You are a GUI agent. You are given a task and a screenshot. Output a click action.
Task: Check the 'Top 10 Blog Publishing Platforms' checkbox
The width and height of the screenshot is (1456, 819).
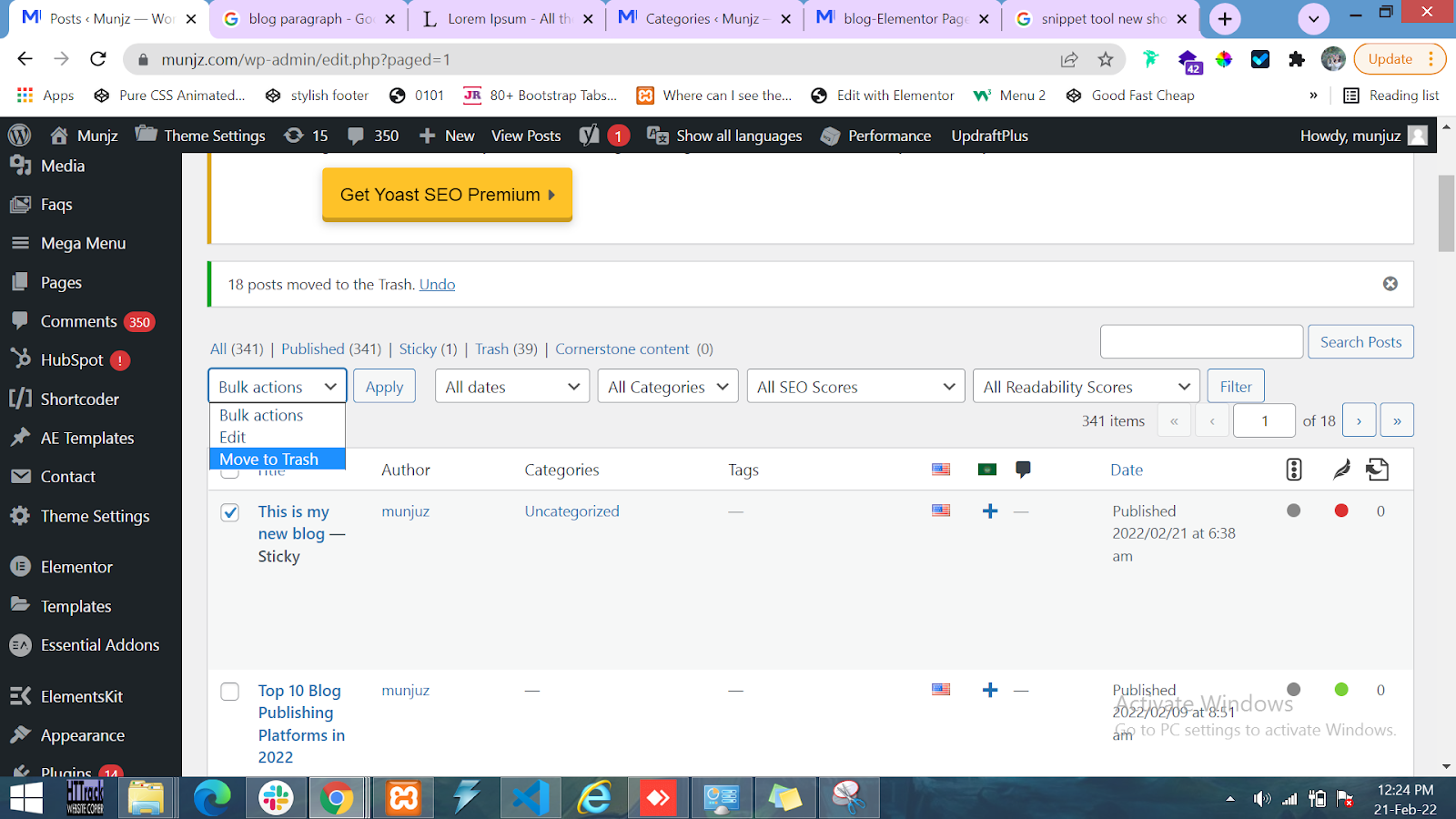pyautogui.click(x=230, y=692)
